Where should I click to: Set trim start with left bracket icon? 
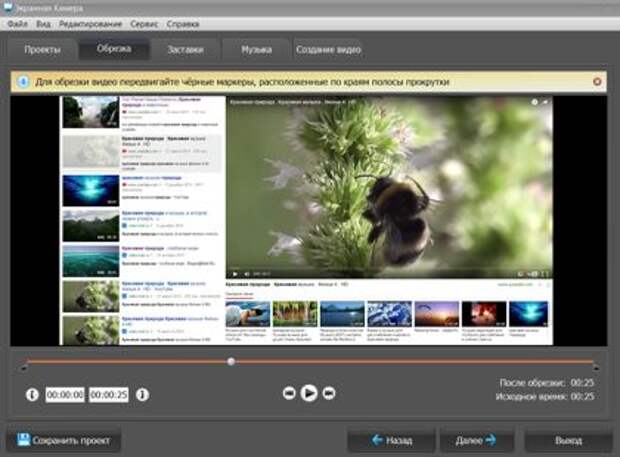click(32, 395)
